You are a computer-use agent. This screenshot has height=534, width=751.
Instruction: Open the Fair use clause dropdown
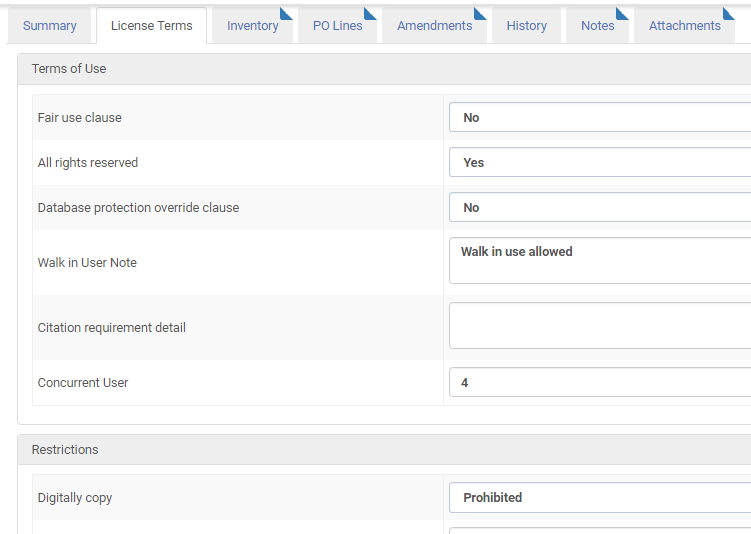[x=600, y=118]
